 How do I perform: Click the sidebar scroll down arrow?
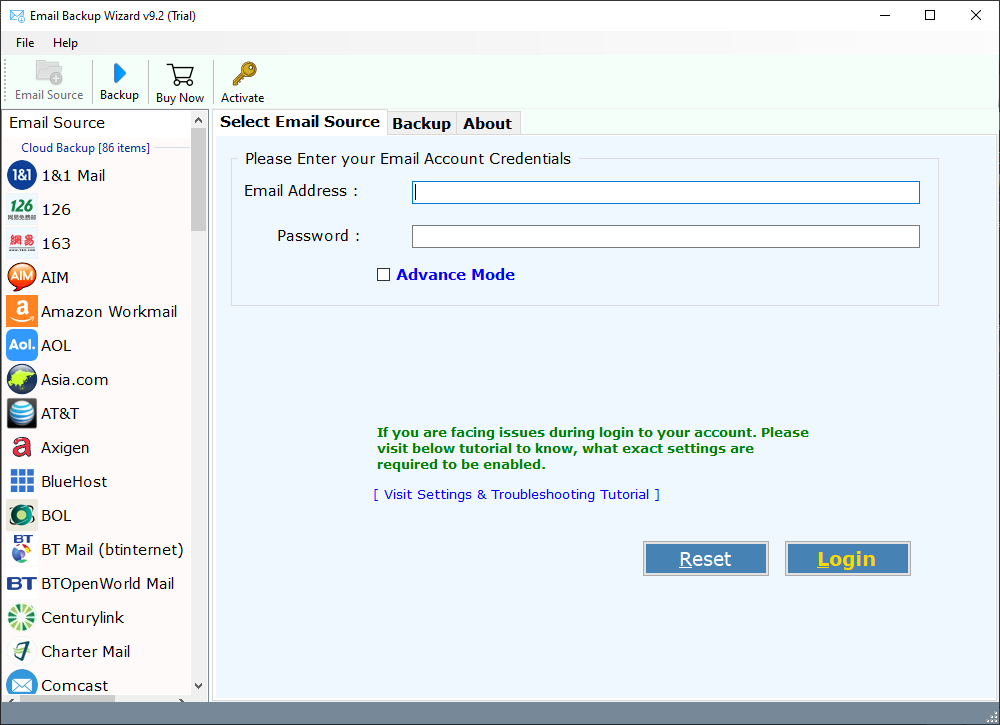(x=198, y=686)
